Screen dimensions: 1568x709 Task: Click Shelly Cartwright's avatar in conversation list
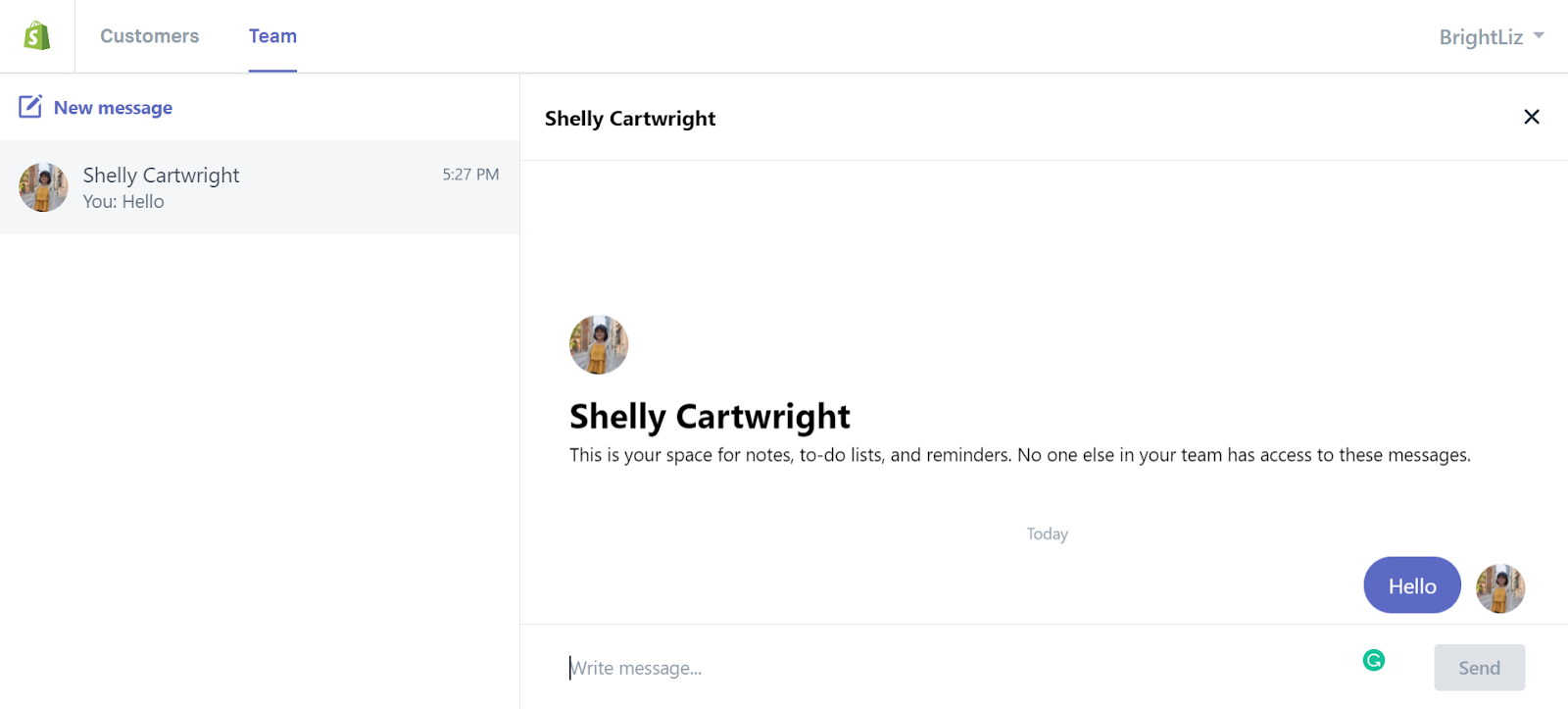43,187
